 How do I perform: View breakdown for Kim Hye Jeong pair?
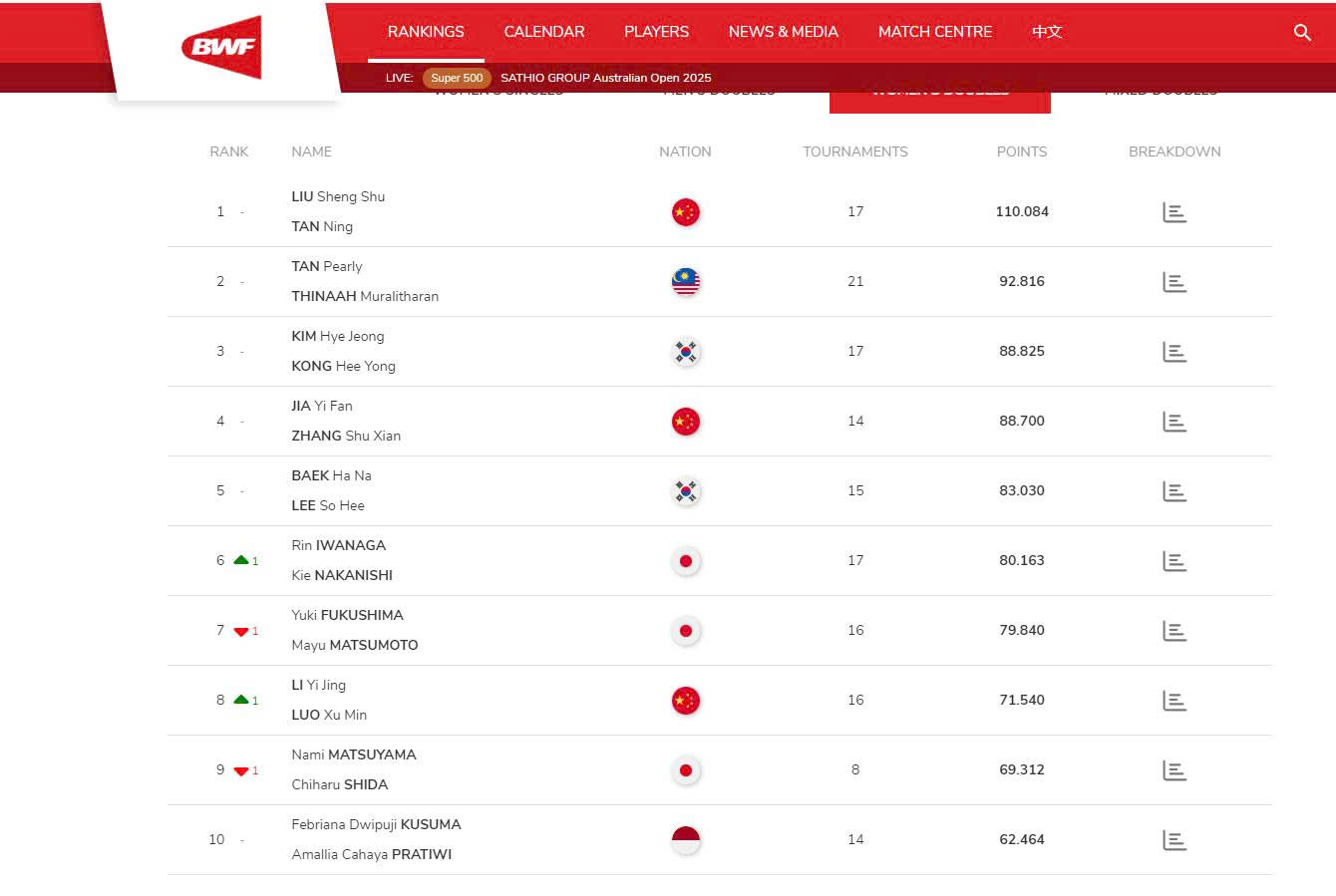point(1174,352)
